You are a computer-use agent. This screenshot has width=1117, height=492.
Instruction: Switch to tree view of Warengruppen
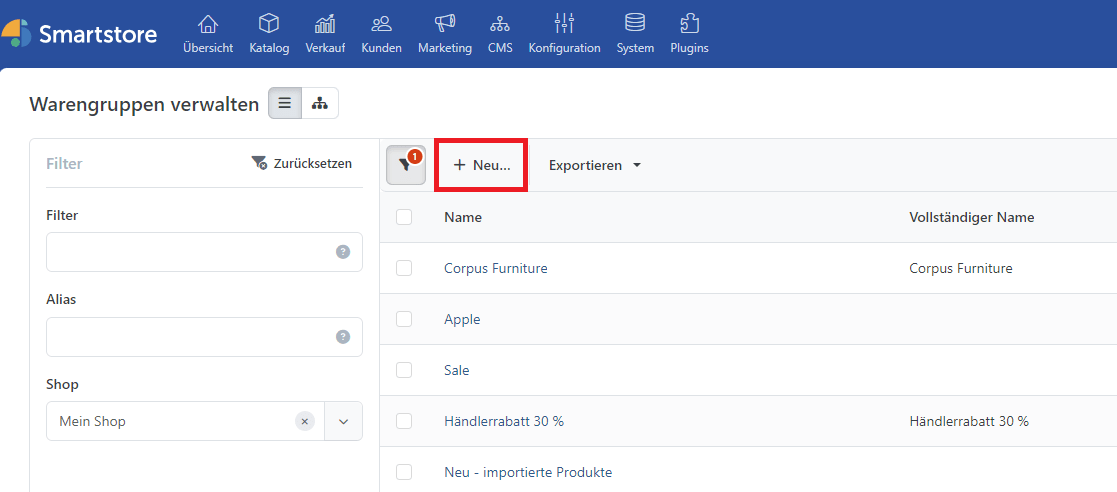coord(320,103)
